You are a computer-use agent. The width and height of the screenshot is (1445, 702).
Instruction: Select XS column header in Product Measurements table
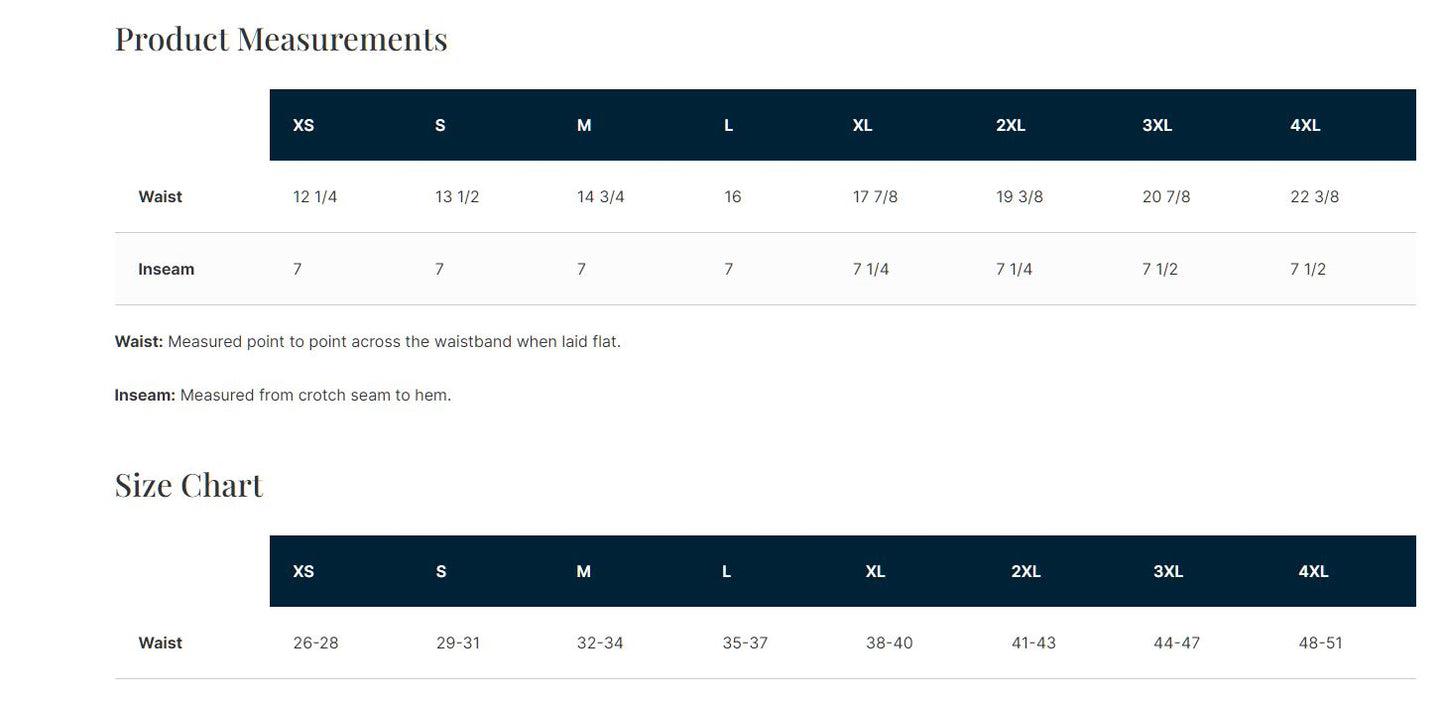303,125
